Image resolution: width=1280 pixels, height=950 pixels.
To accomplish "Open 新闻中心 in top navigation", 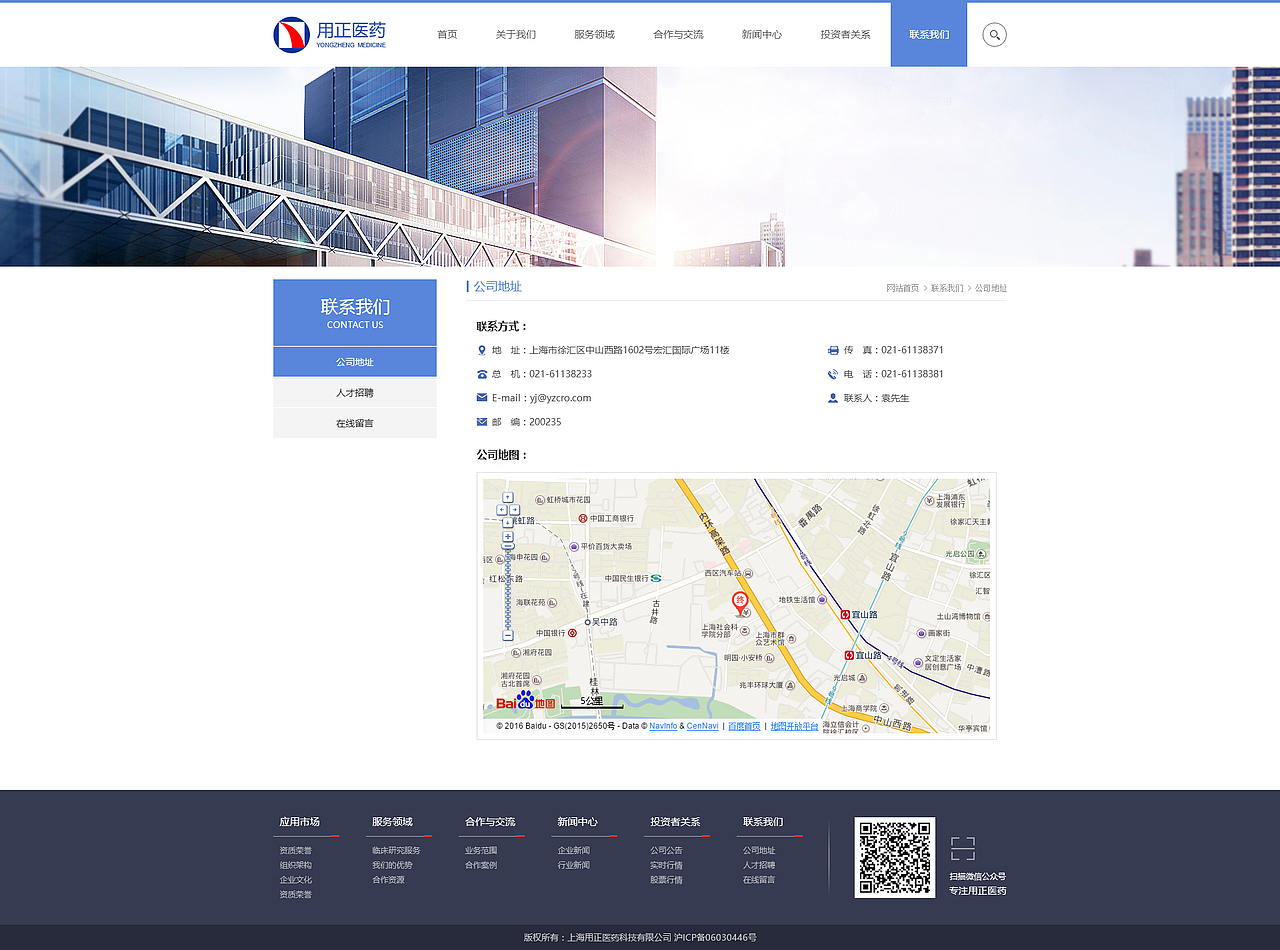I will 762,35.
